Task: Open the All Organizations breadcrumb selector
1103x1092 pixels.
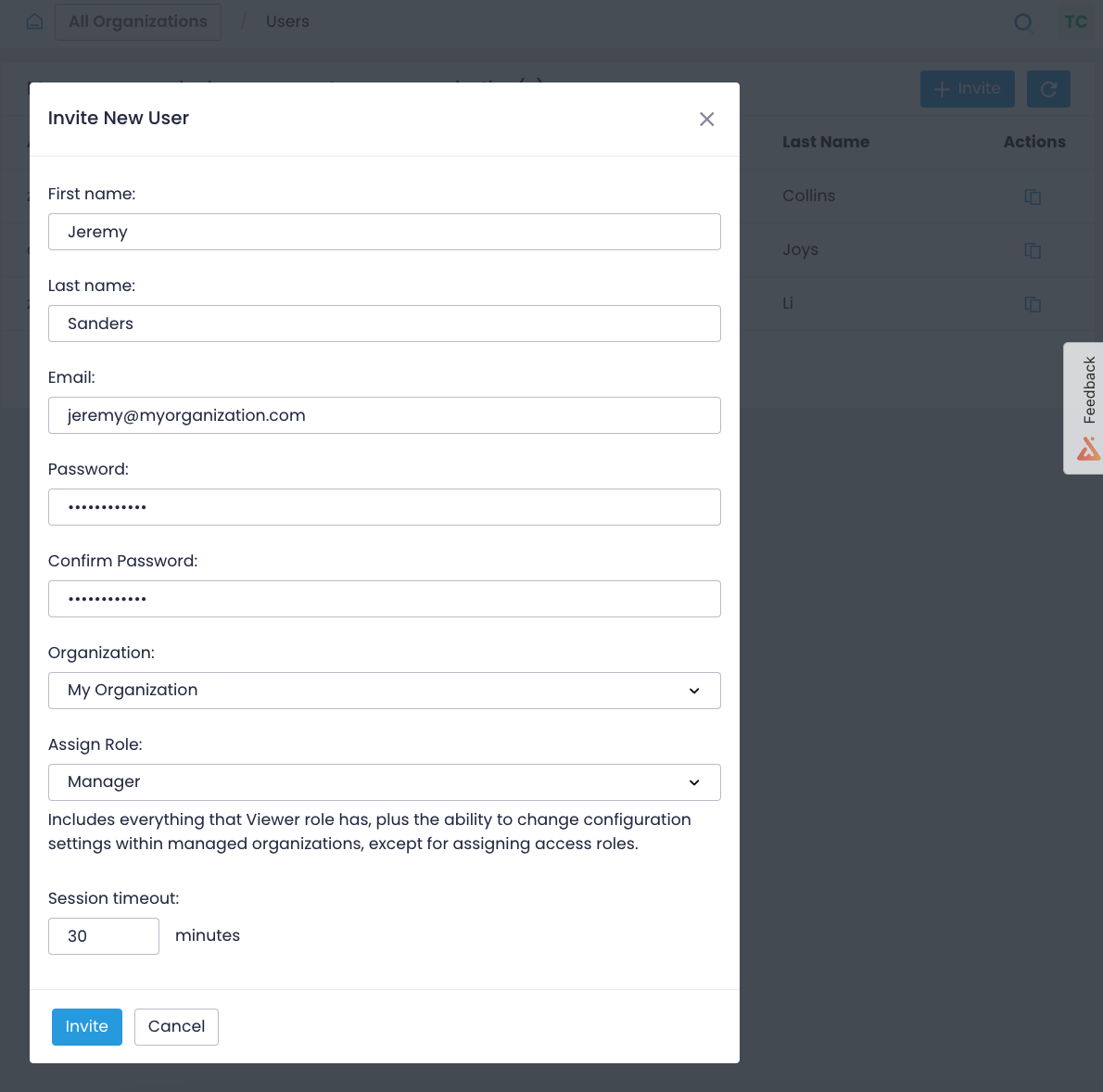Action: [138, 22]
